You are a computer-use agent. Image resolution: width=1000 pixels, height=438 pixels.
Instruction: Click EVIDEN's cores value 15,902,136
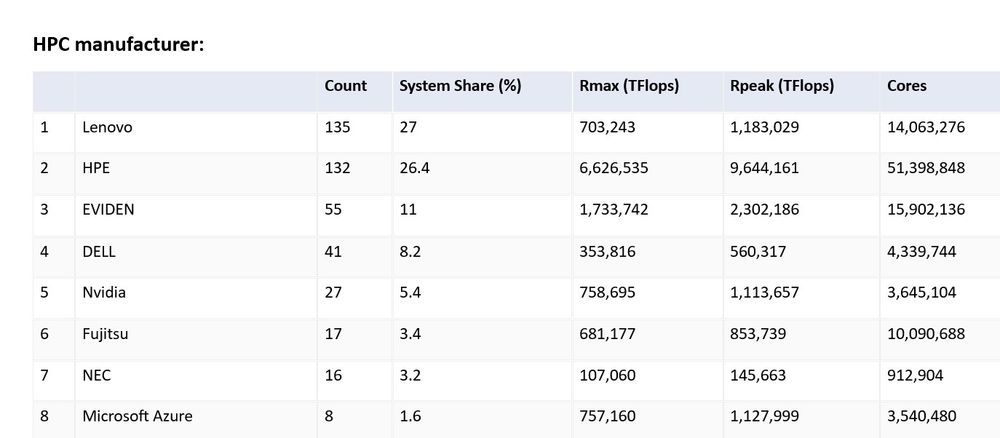click(926, 210)
